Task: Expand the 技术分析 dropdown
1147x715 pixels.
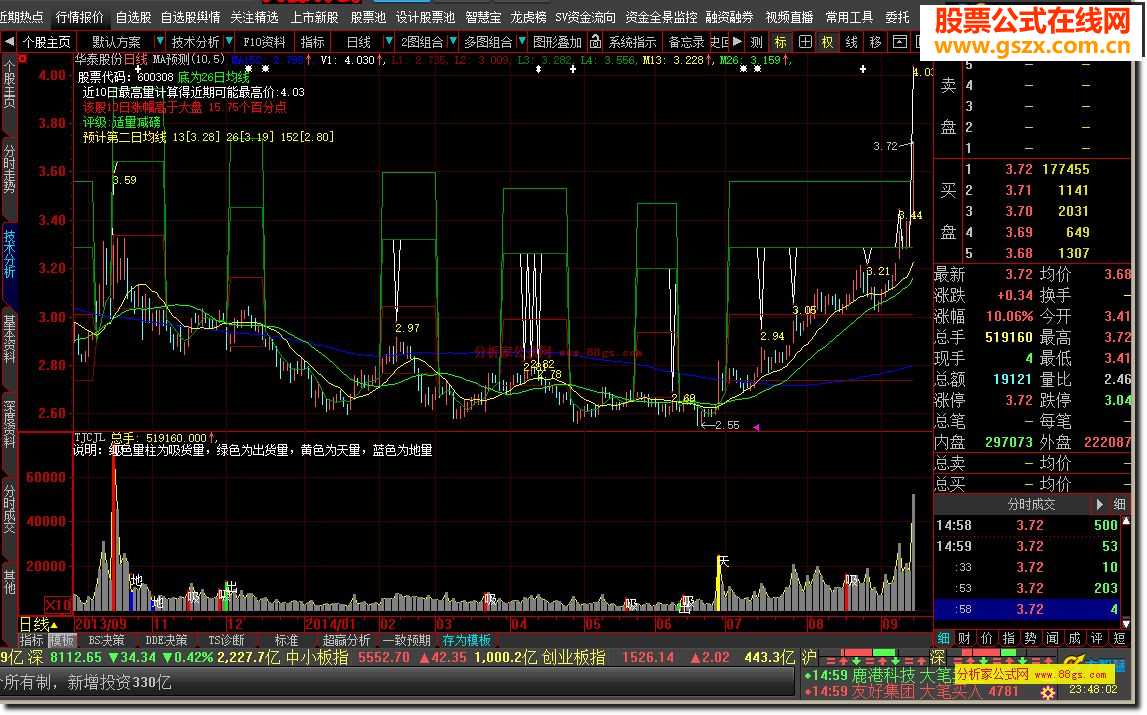Action: coord(195,42)
